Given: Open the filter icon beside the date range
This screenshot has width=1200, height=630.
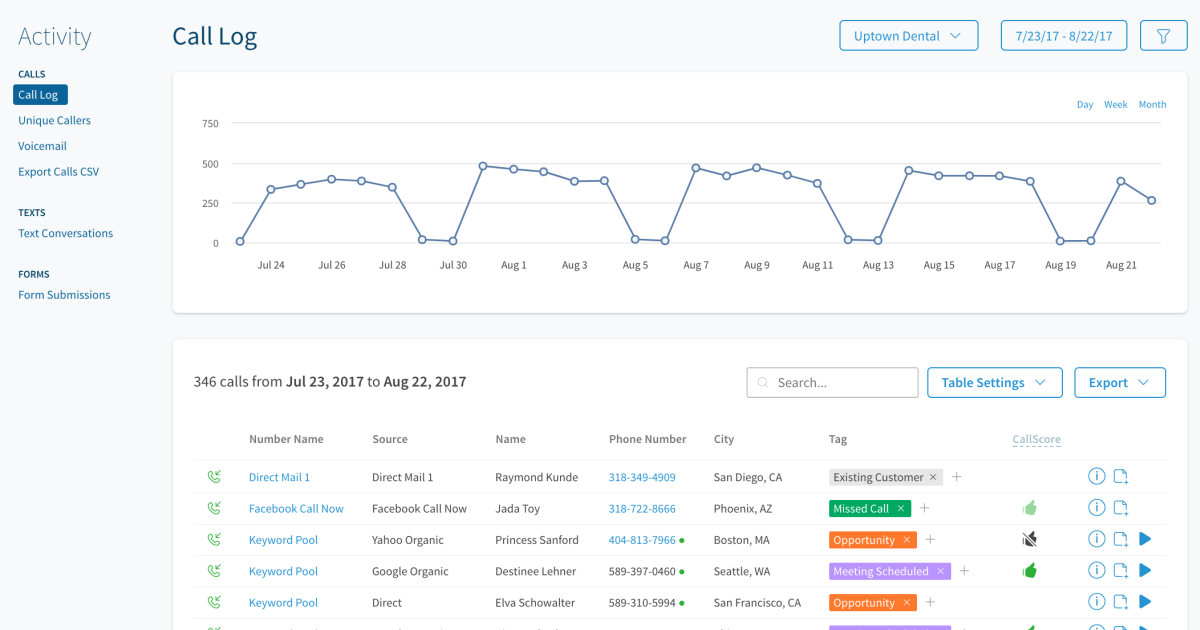Looking at the screenshot, I should pyautogui.click(x=1163, y=35).
